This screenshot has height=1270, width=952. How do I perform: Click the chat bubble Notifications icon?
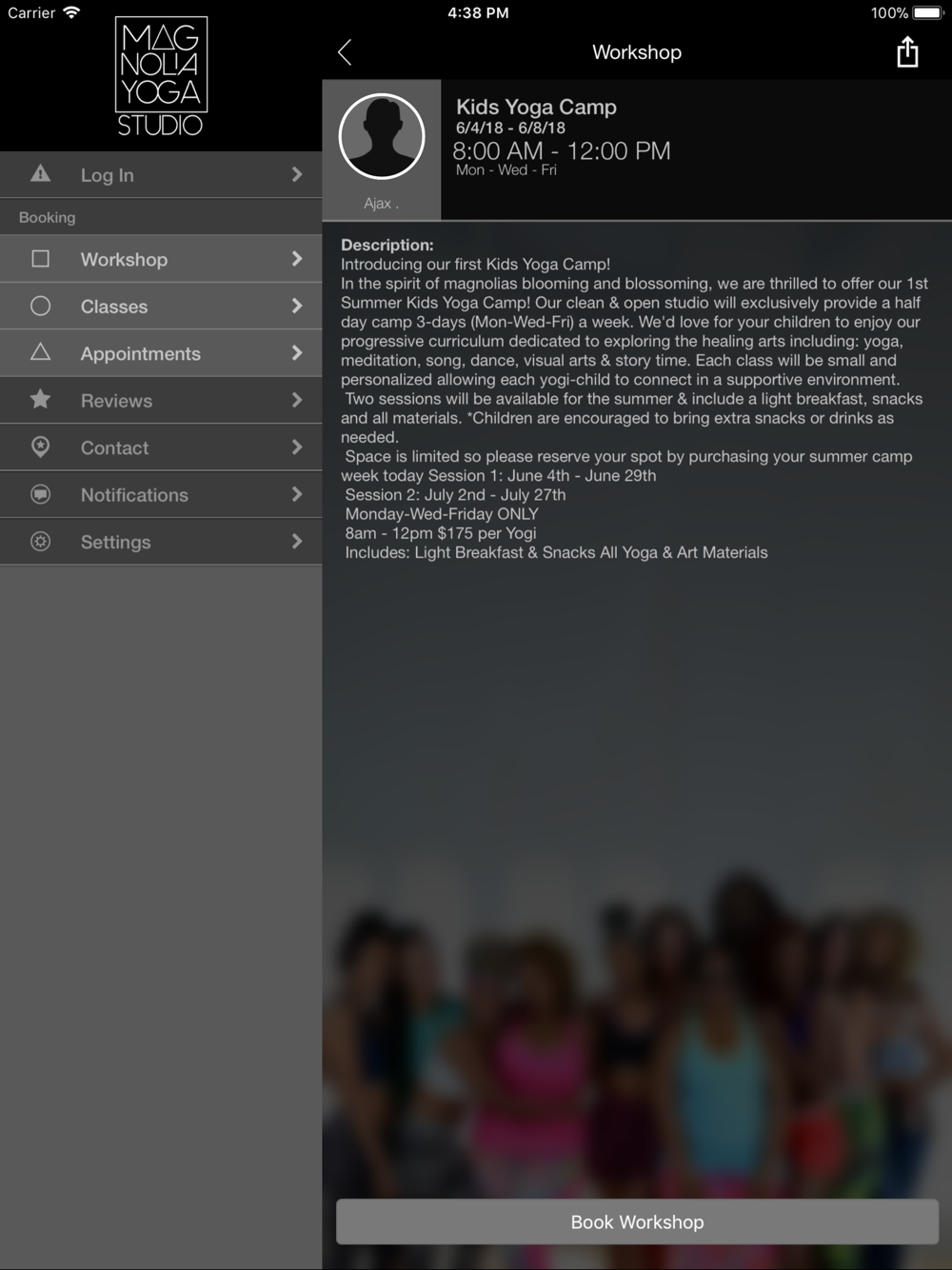(x=40, y=494)
